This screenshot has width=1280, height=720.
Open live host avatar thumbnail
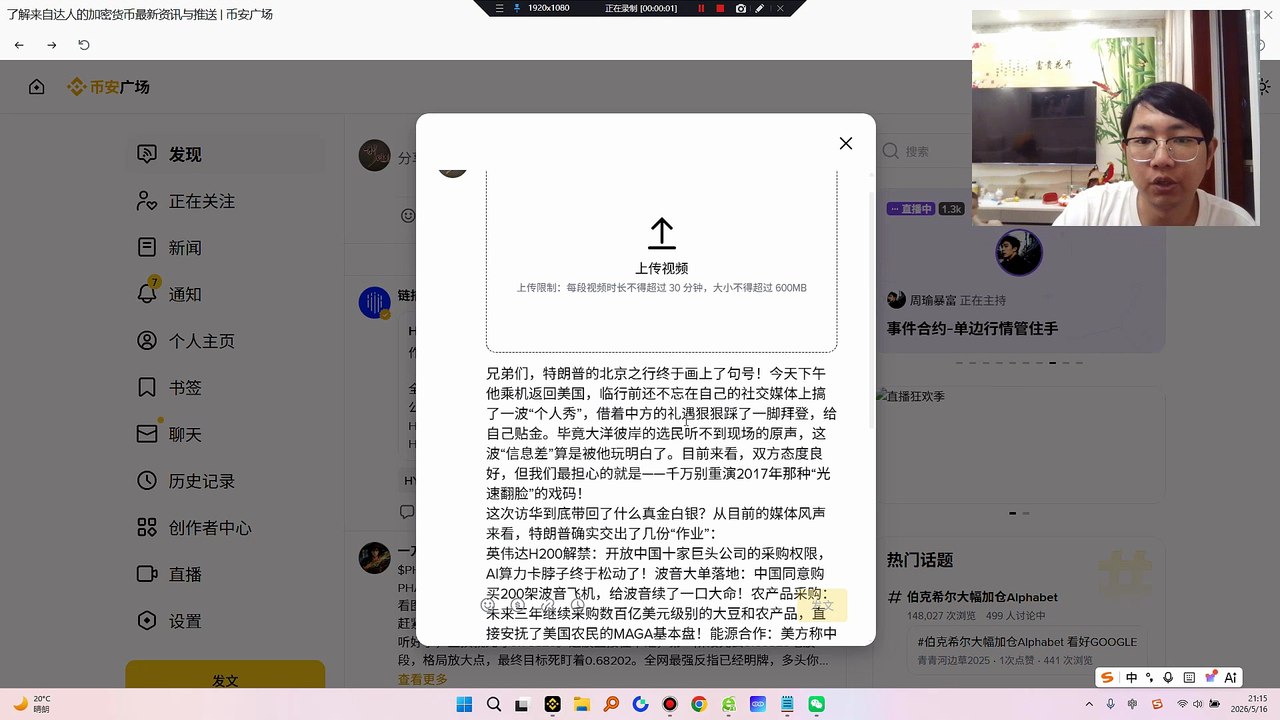[1019, 253]
